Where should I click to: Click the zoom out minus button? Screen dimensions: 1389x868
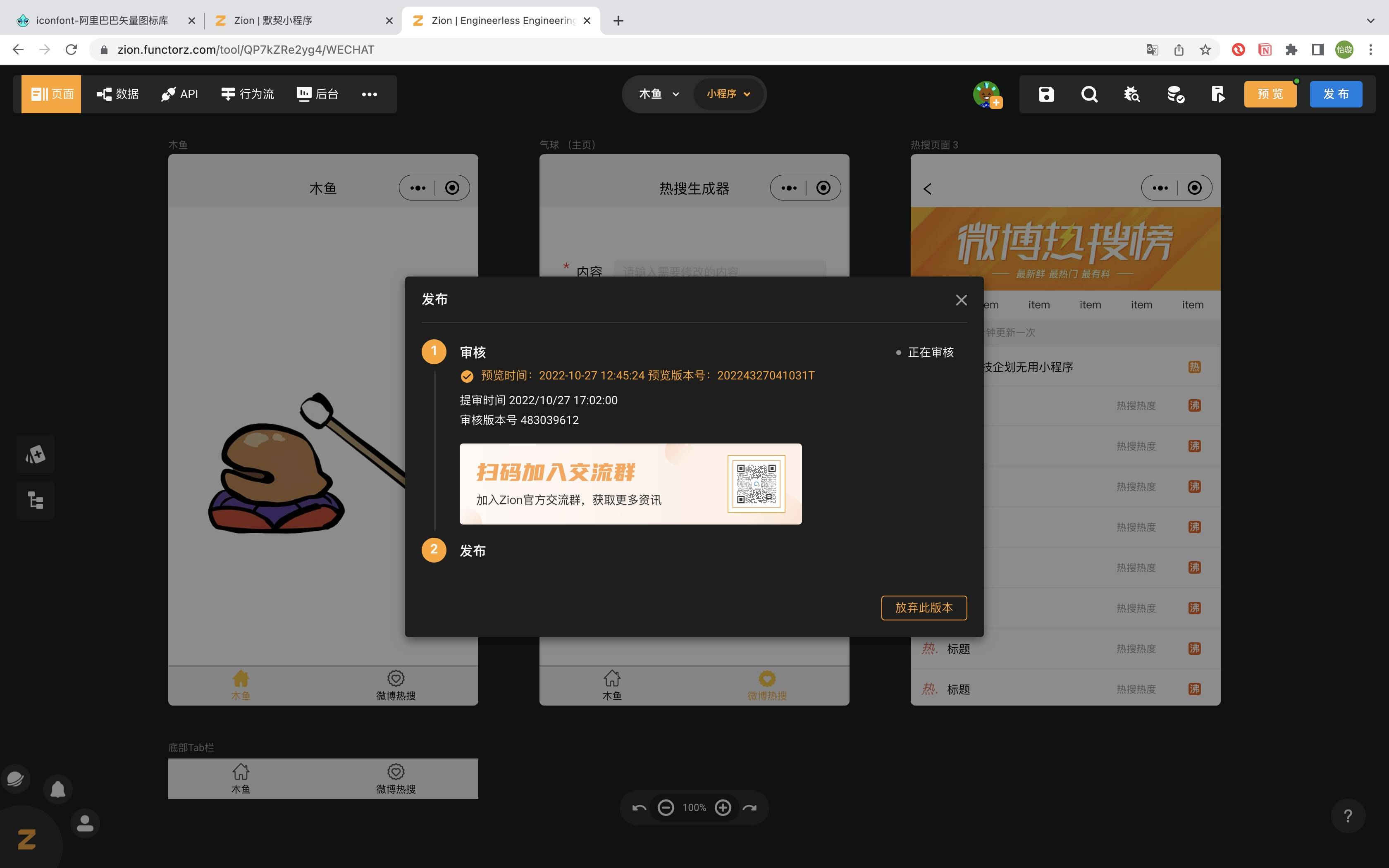click(x=666, y=808)
